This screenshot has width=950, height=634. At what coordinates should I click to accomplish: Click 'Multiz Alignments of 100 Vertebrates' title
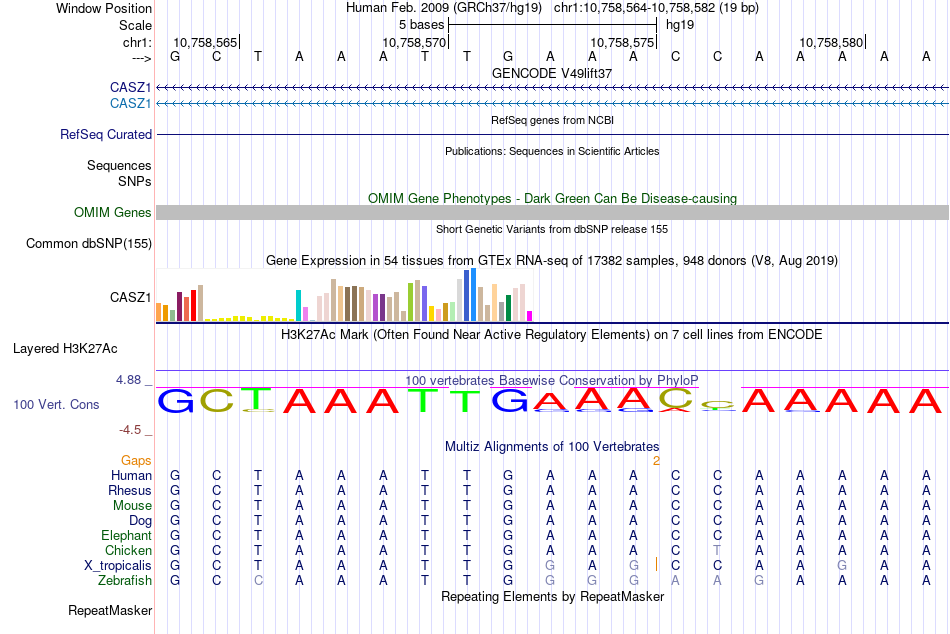coord(552,447)
